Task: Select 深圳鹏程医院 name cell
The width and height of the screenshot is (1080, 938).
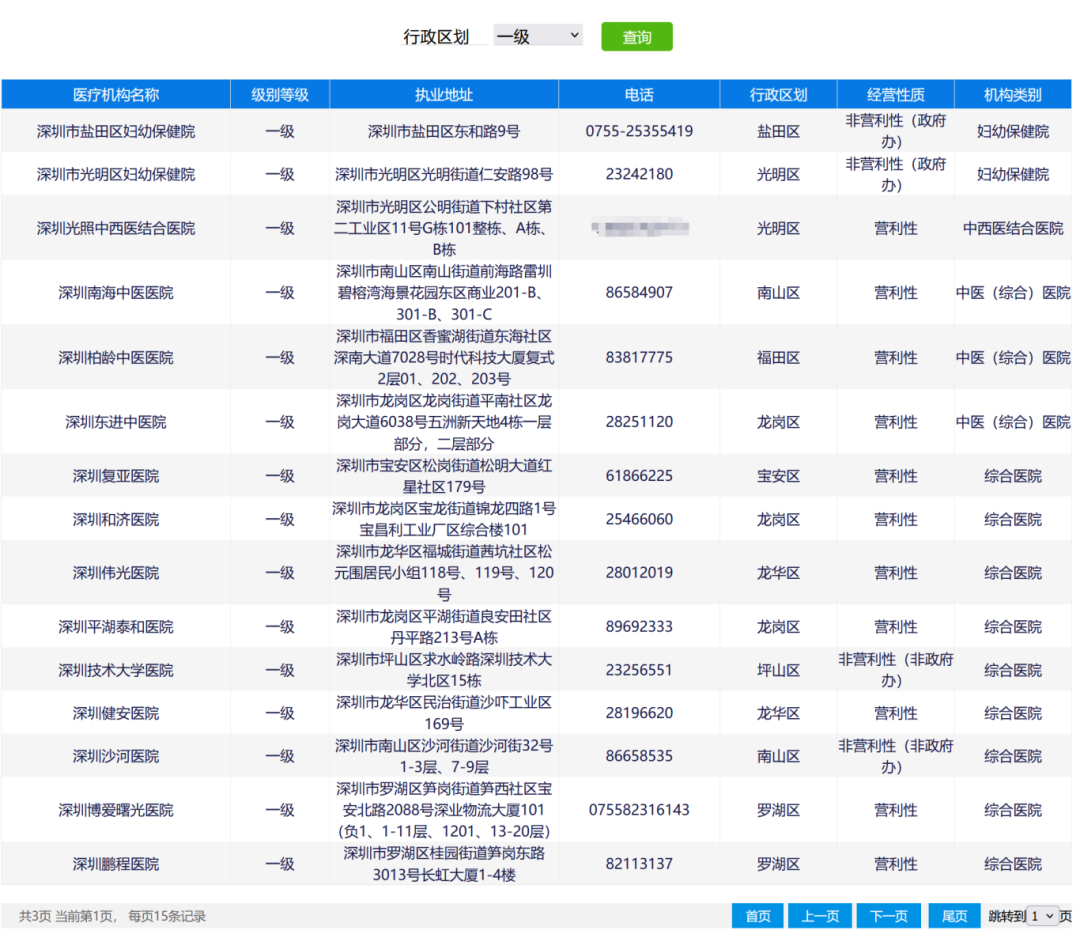Action: 116,864
